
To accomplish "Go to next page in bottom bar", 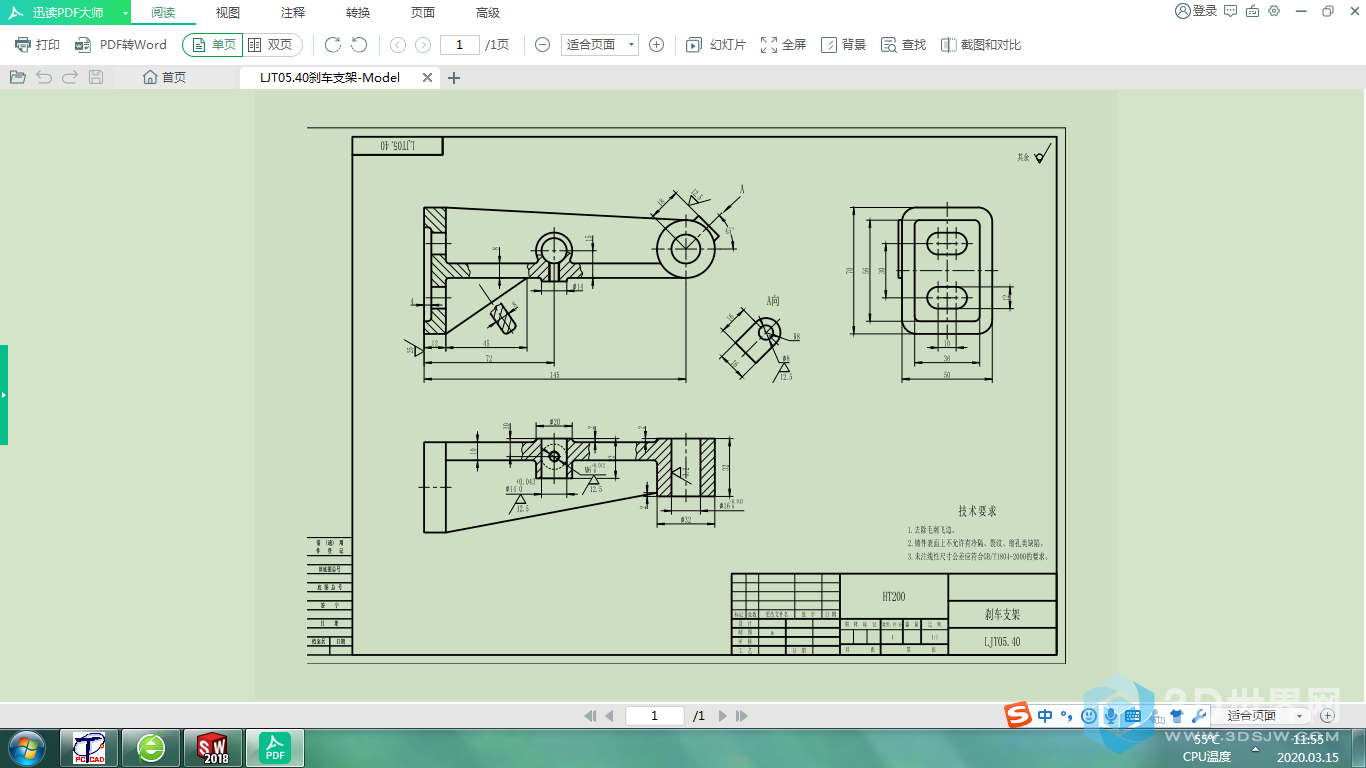I will 723,716.
